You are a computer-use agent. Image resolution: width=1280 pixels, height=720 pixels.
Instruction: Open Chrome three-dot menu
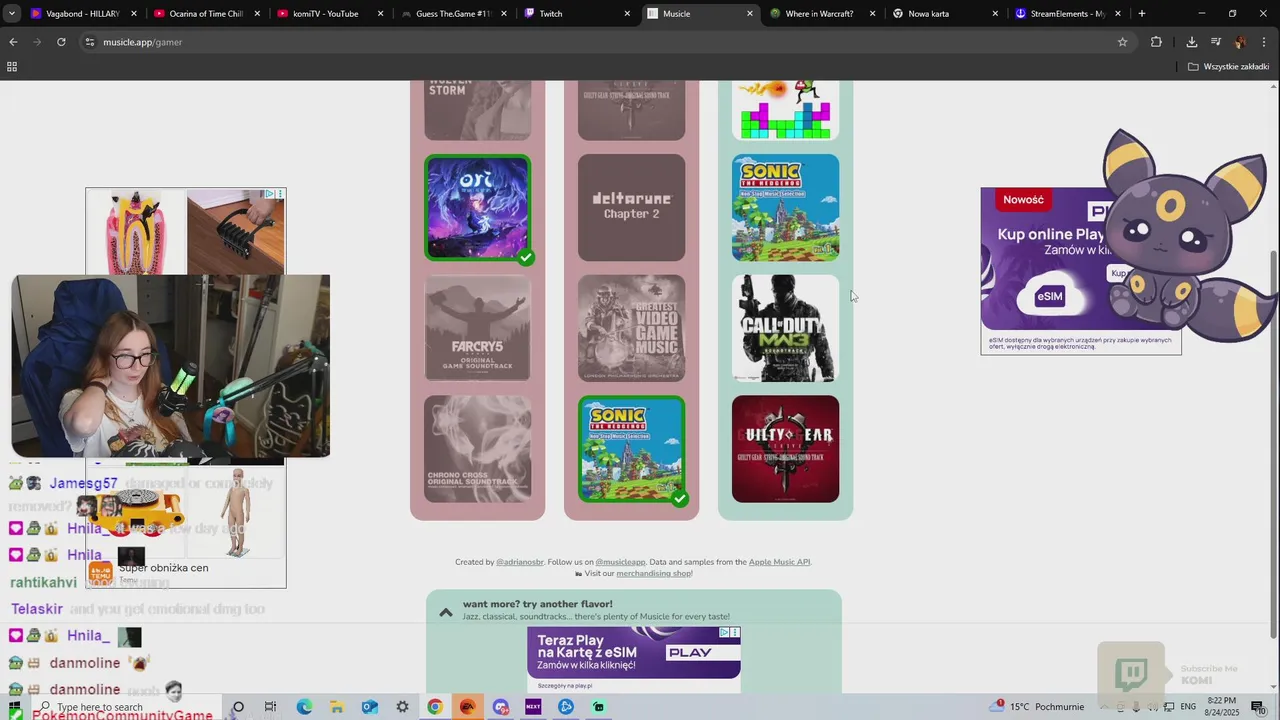[x=1264, y=42]
